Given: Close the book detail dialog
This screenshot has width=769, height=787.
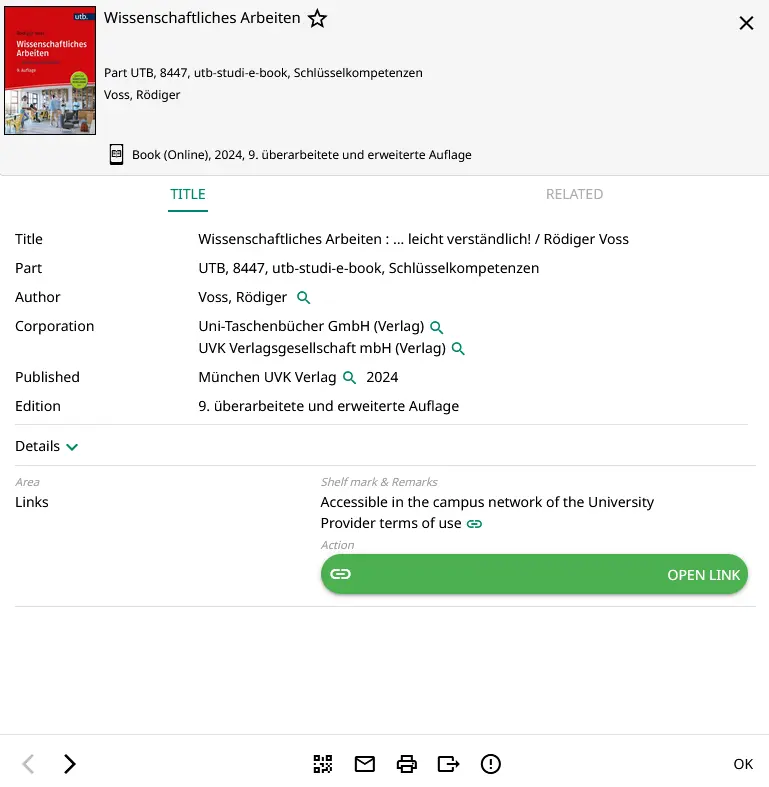Looking at the screenshot, I should coord(746,24).
